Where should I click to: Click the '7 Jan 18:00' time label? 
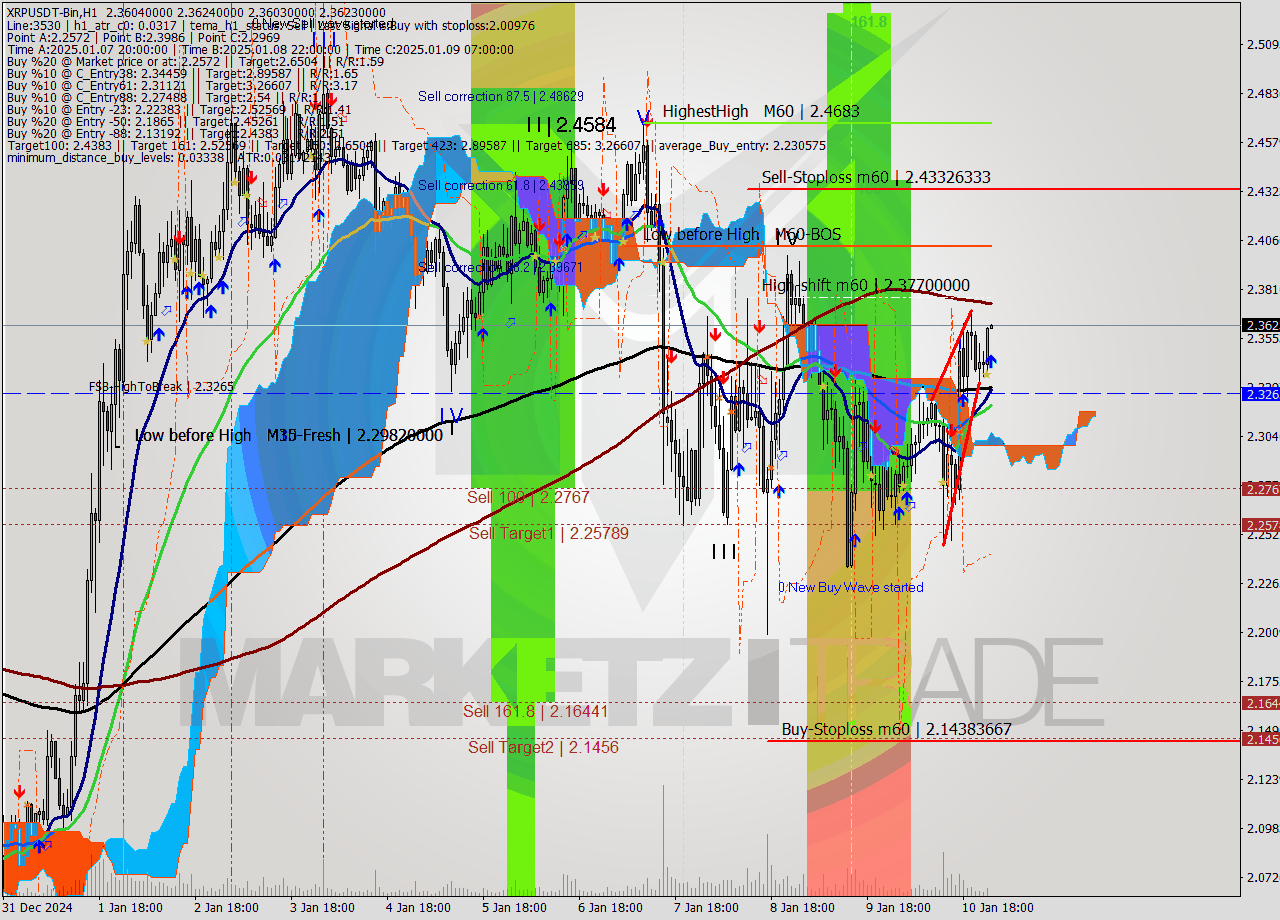coord(706,908)
